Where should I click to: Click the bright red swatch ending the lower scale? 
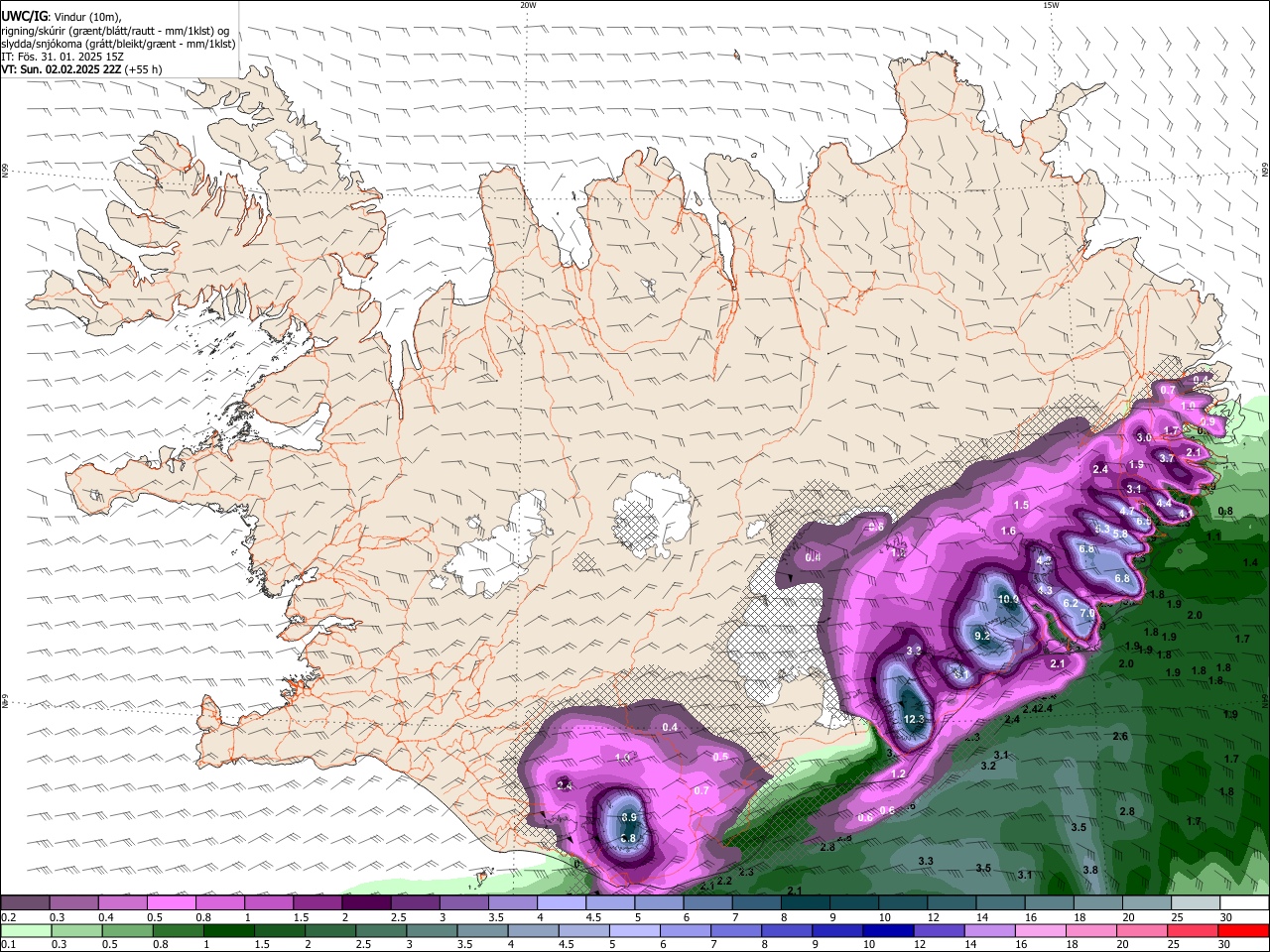(x=1244, y=930)
